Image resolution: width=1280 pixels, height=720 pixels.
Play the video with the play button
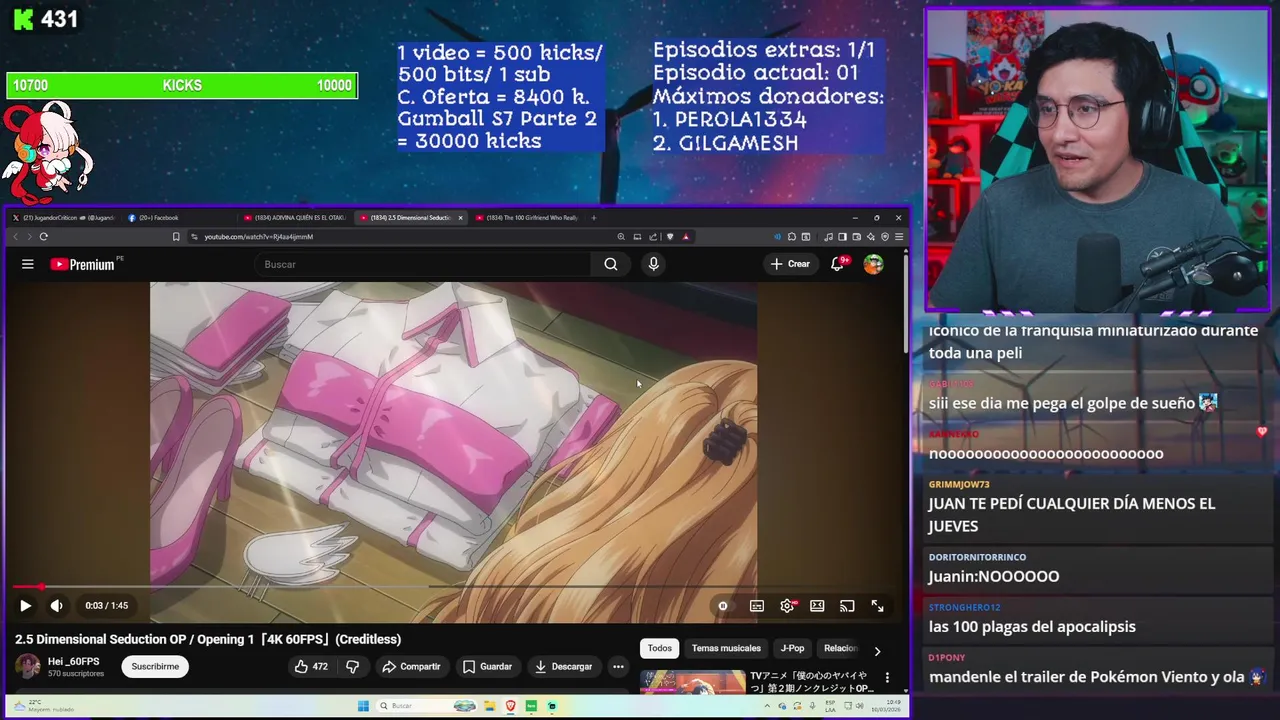[25, 605]
